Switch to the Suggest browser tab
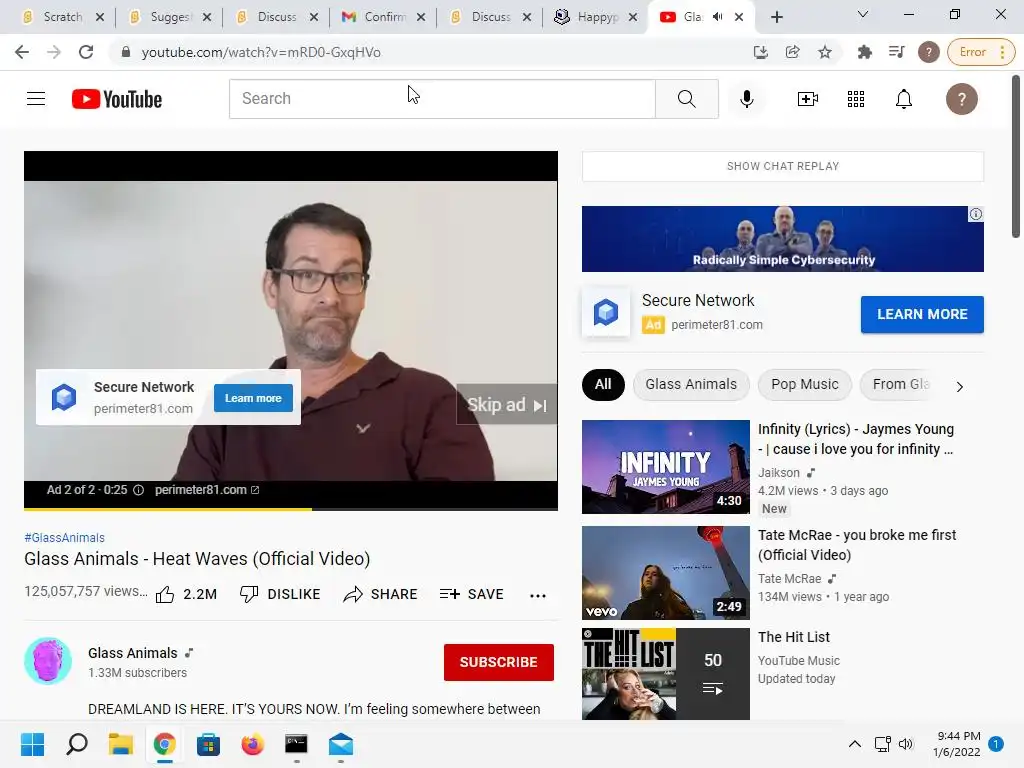This screenshot has height=768, width=1024. coord(170,17)
